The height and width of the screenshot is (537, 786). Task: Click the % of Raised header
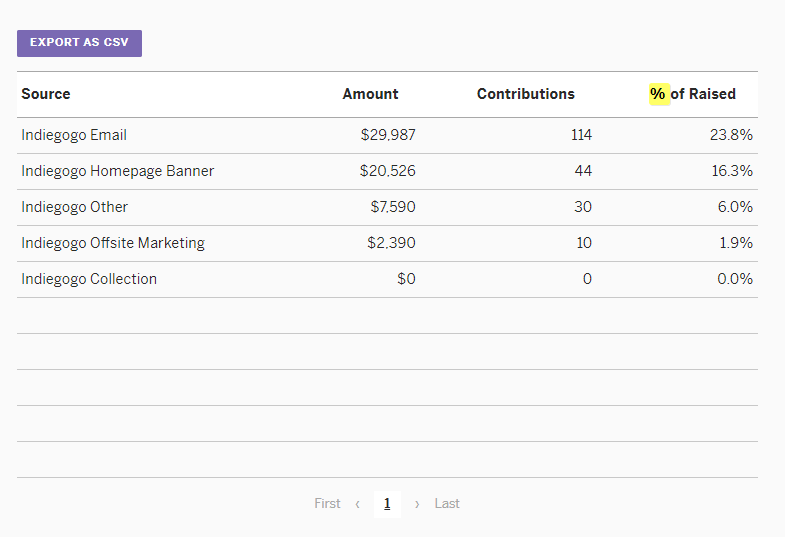(x=692, y=94)
